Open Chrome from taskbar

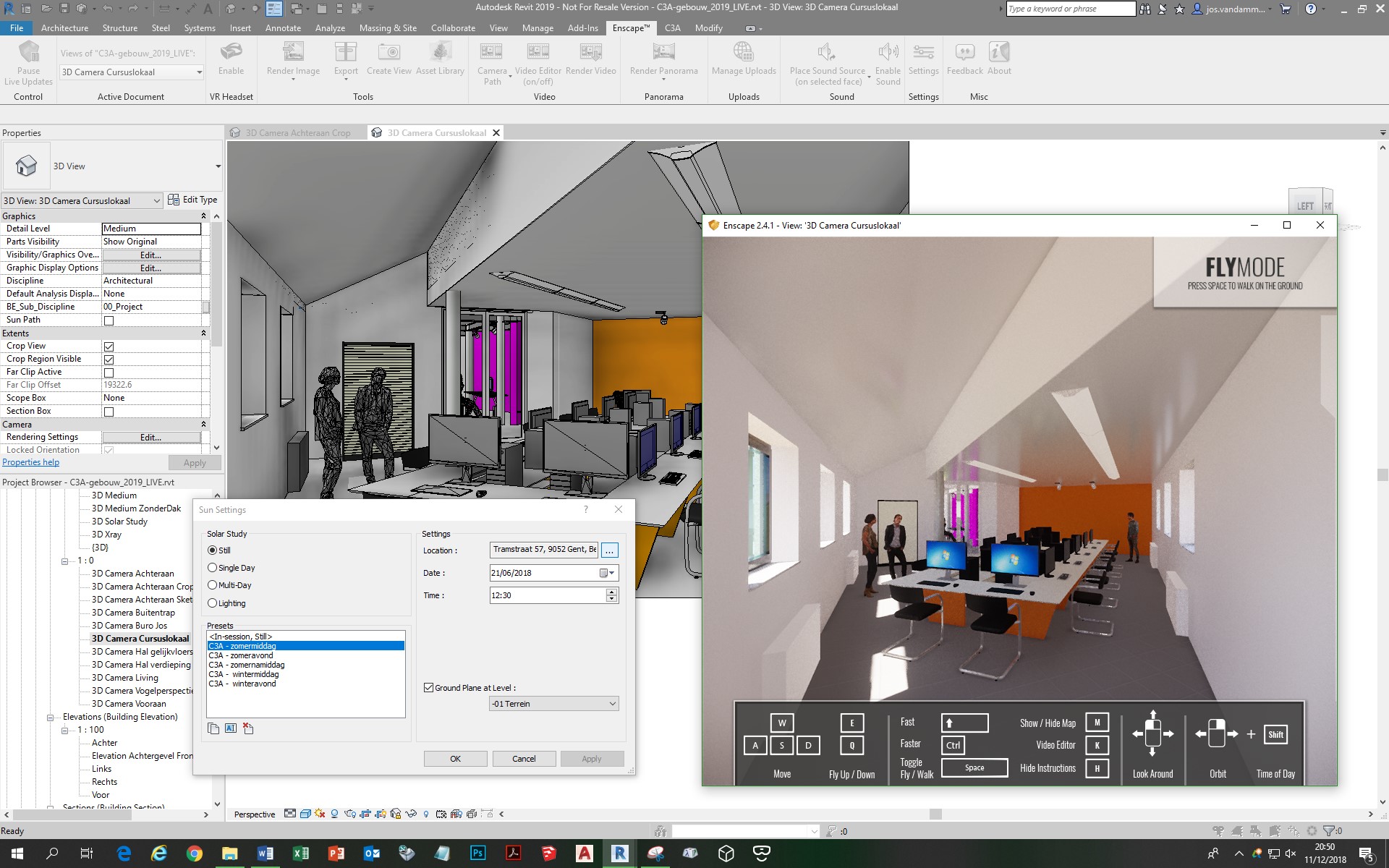pyautogui.click(x=194, y=854)
